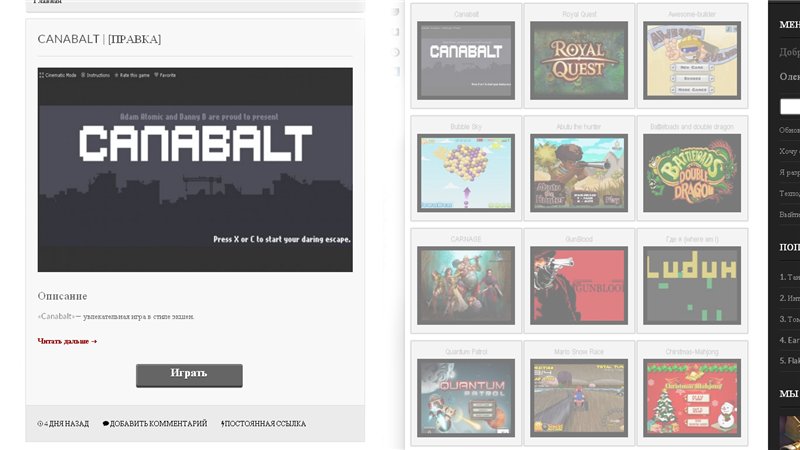Select the Описание heading text

tap(62, 296)
